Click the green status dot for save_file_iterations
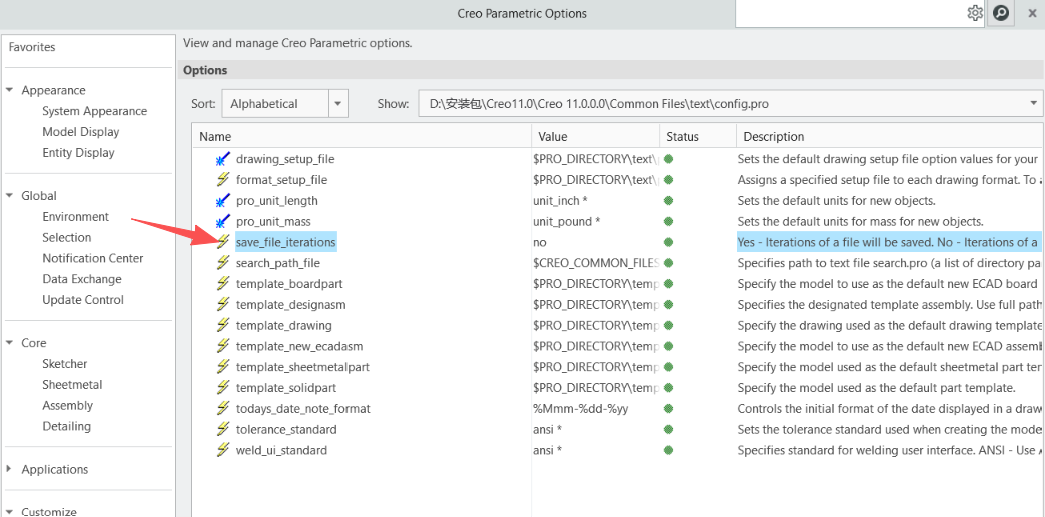 668,242
